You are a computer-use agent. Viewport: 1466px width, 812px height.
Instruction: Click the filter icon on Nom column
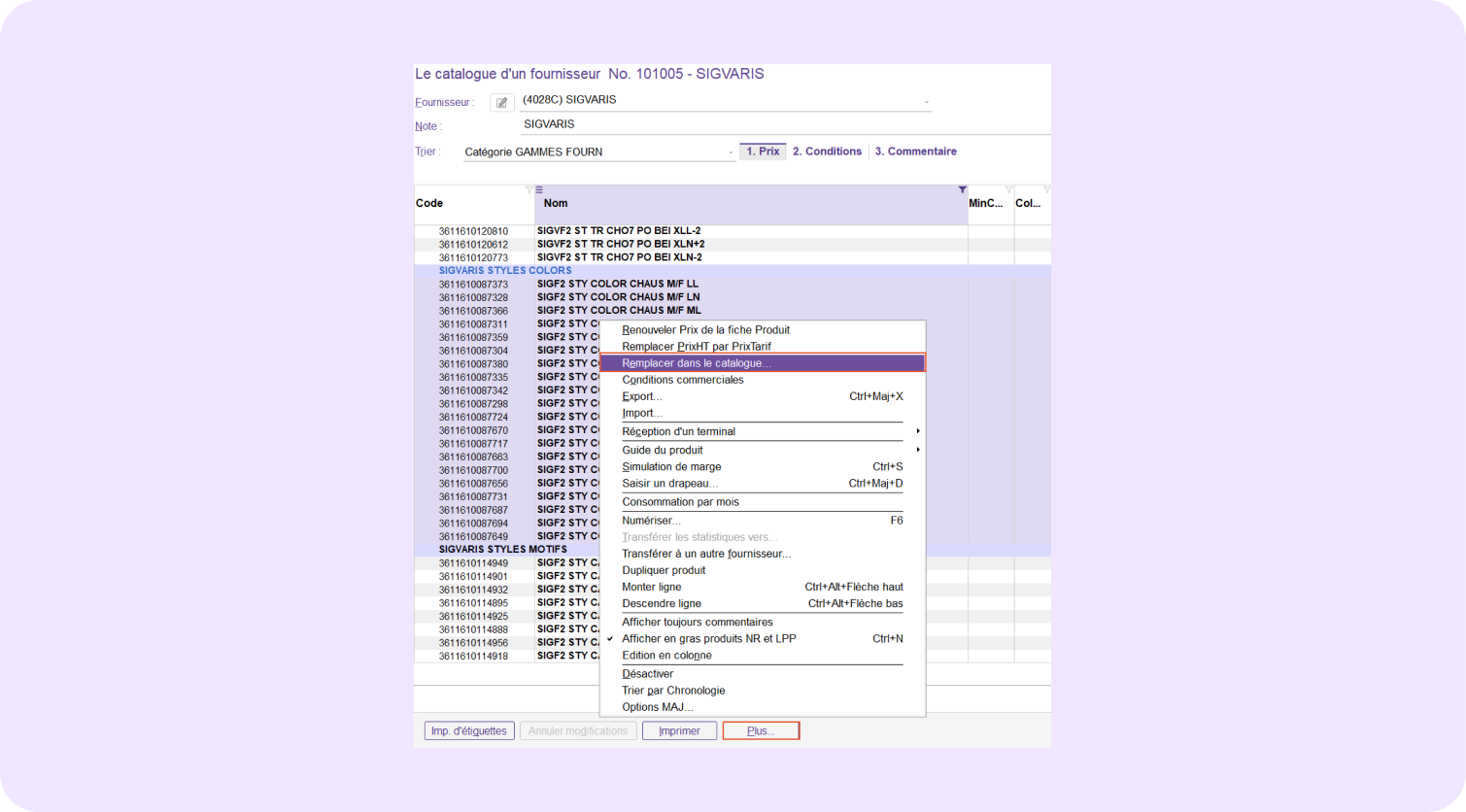(x=962, y=190)
